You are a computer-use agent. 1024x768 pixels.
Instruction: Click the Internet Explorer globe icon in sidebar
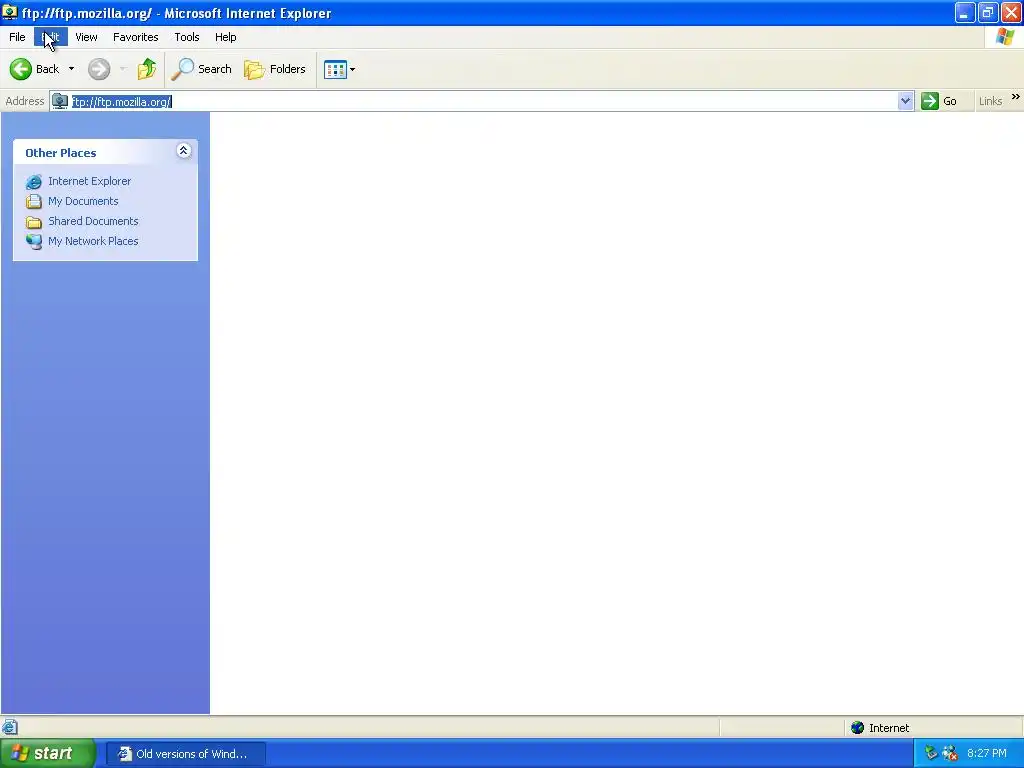tap(33, 182)
